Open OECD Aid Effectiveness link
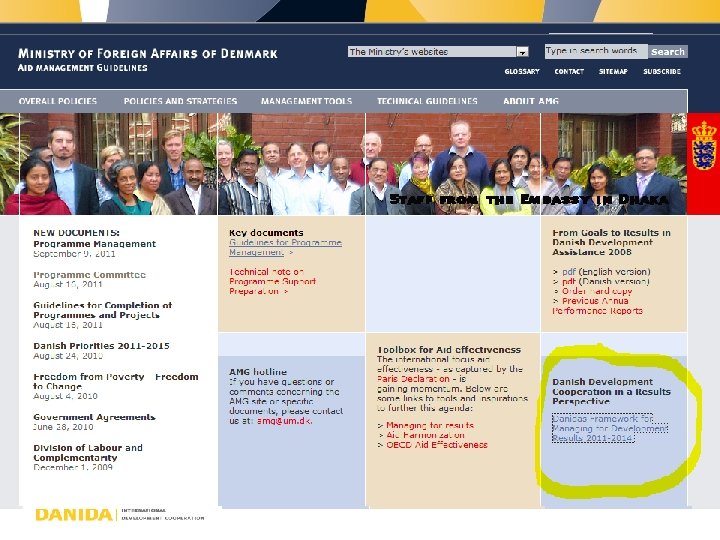Image resolution: width=720 pixels, height=540 pixels. (437, 444)
